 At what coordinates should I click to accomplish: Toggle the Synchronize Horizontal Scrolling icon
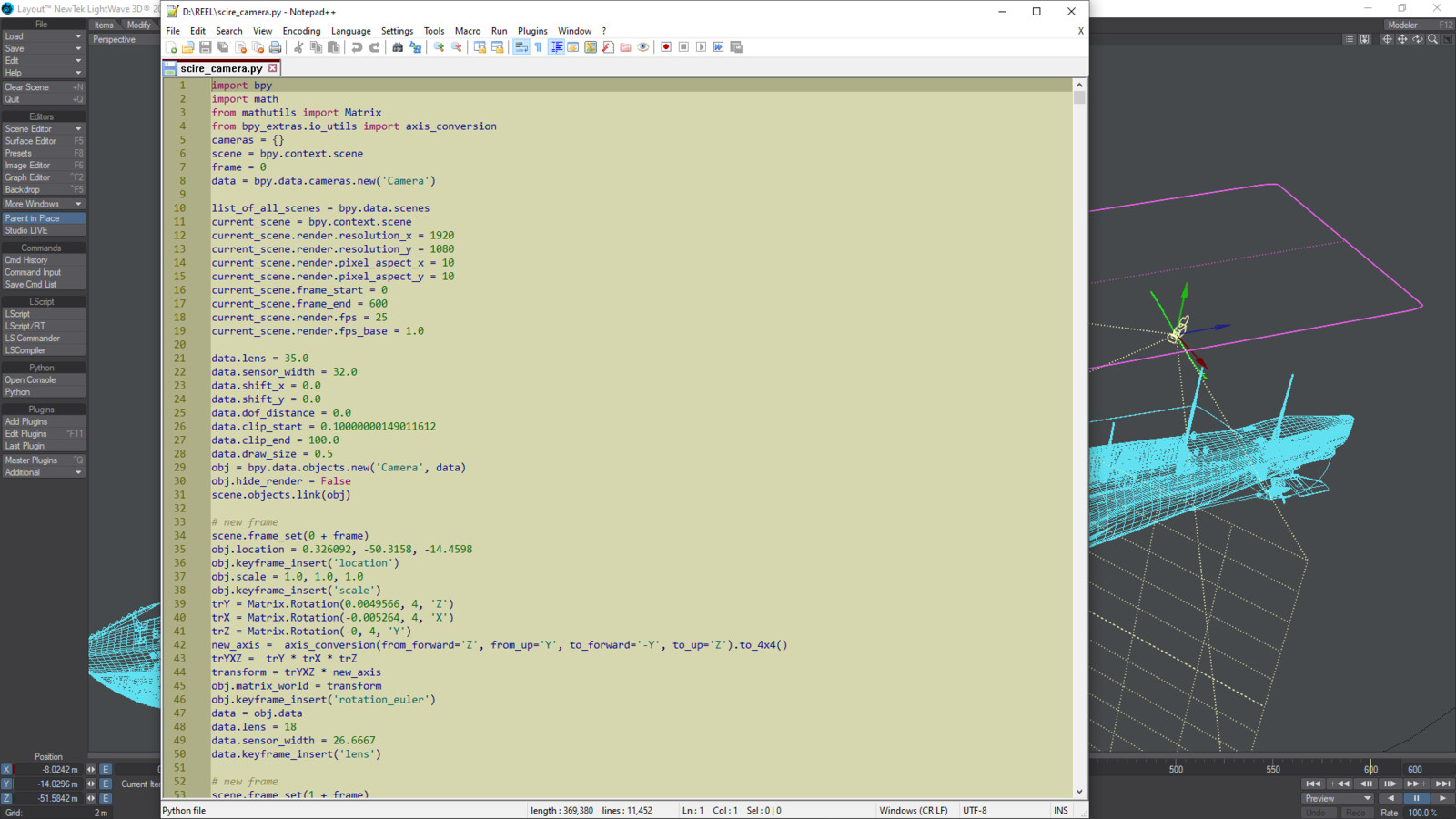[x=497, y=47]
